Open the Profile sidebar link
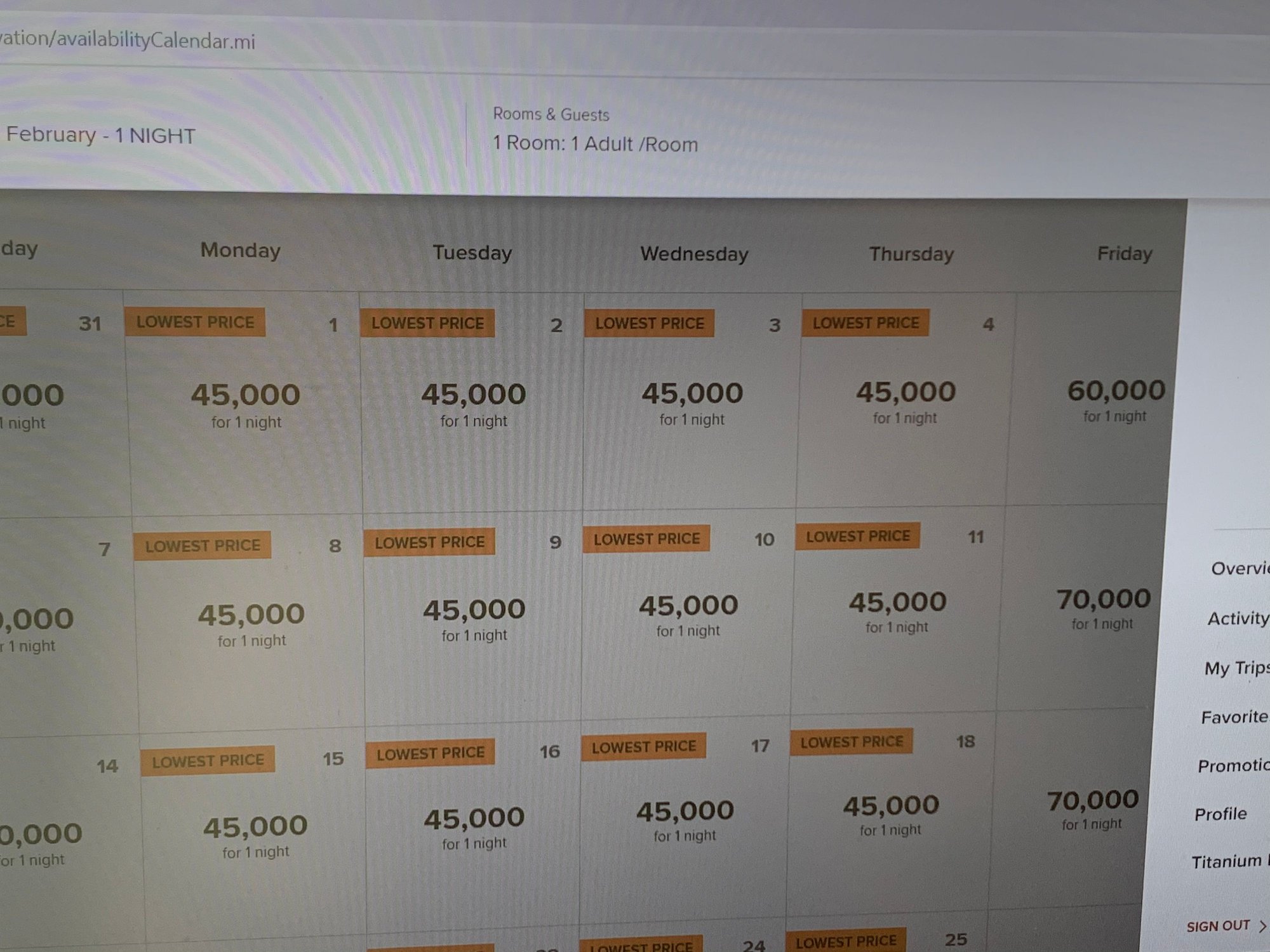 pos(1220,814)
